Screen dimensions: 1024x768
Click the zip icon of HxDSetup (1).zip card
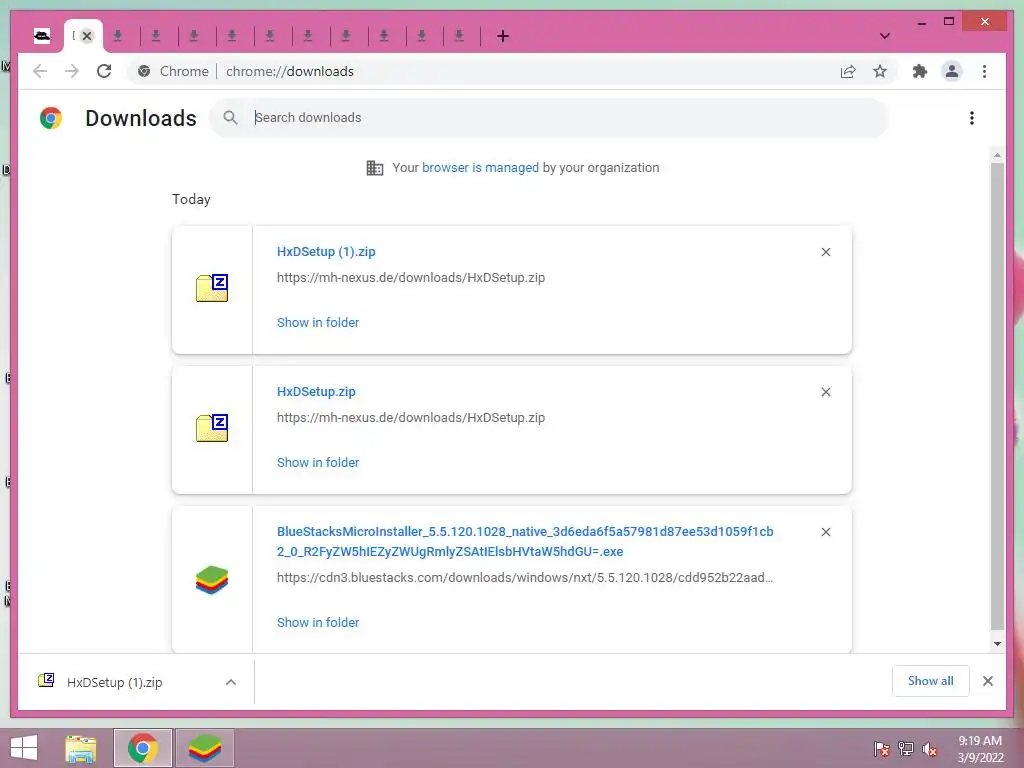coord(212,288)
